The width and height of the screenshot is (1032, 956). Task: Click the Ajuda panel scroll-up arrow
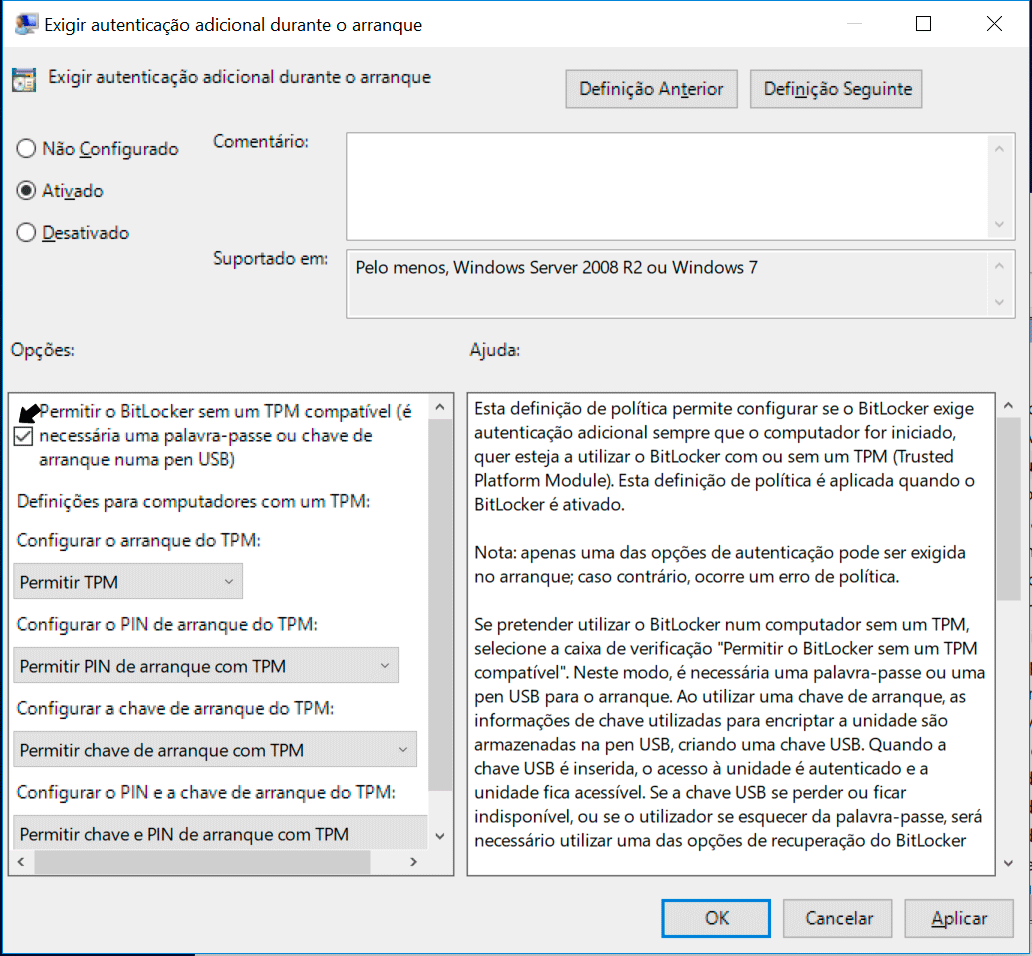[1008, 406]
